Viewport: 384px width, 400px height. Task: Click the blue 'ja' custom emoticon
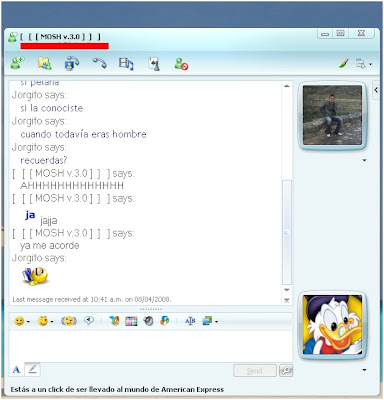pyautogui.click(x=30, y=215)
